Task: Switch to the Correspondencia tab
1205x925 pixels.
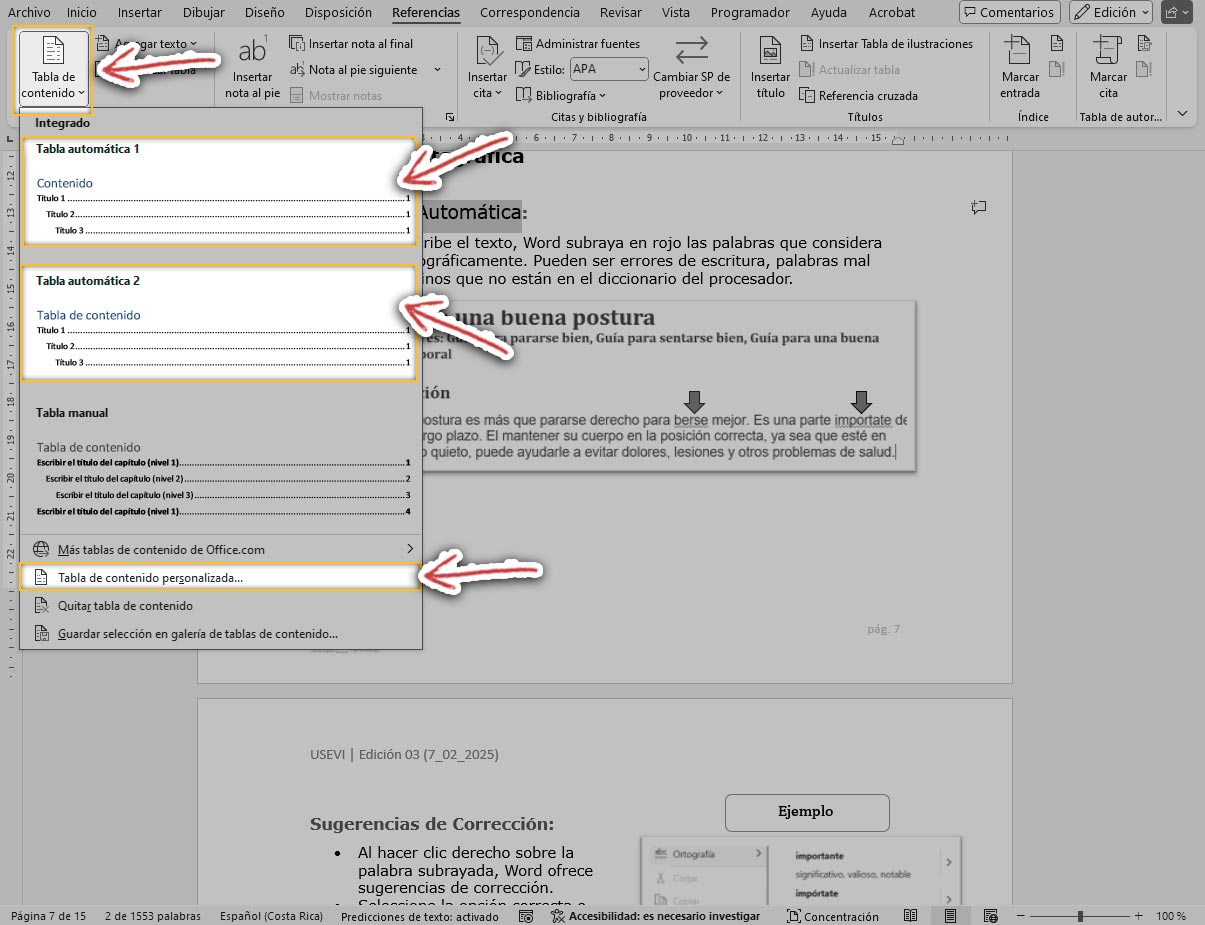Action: click(529, 13)
